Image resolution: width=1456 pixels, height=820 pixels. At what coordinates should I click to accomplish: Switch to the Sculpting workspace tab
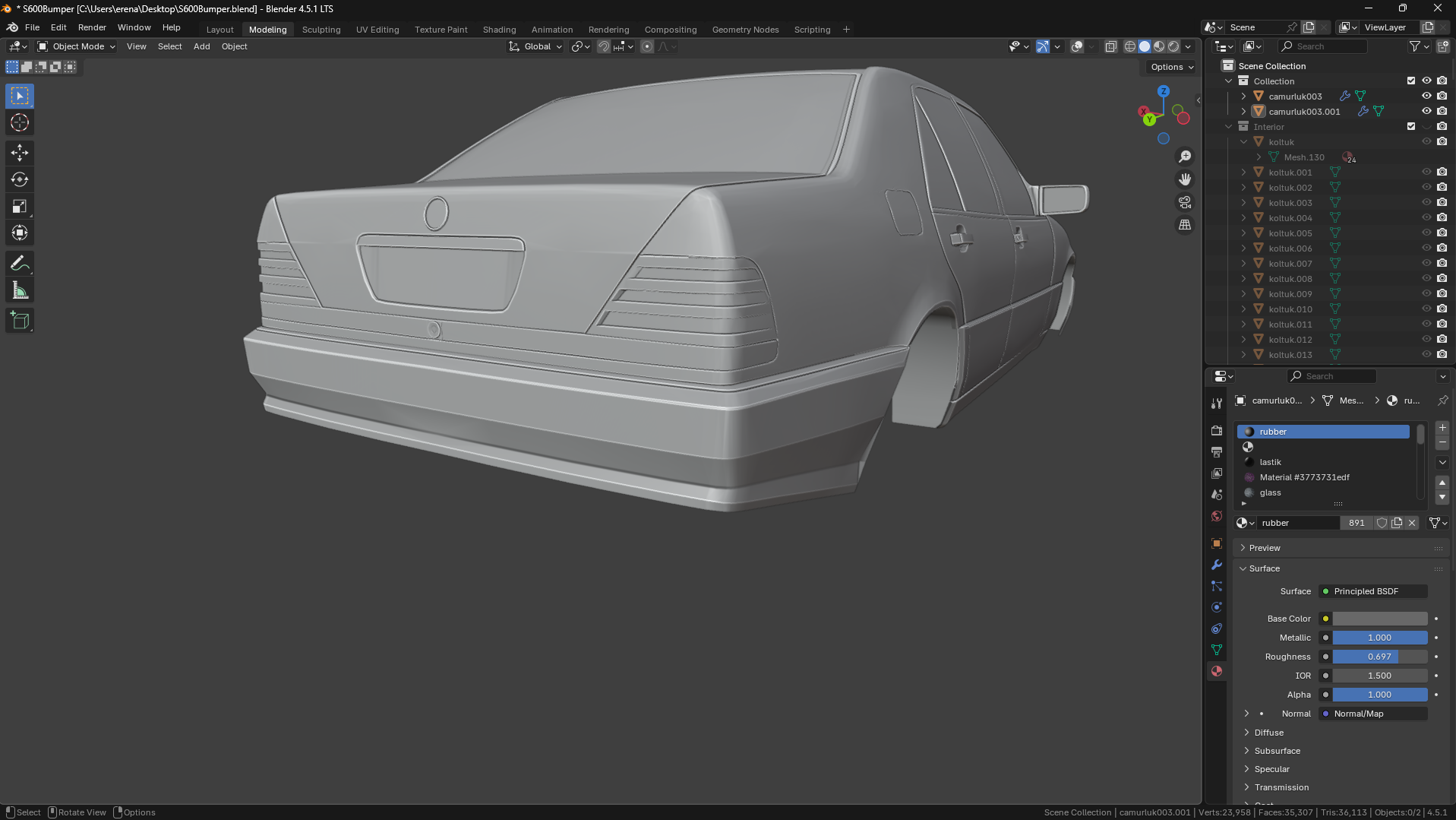coord(321,30)
